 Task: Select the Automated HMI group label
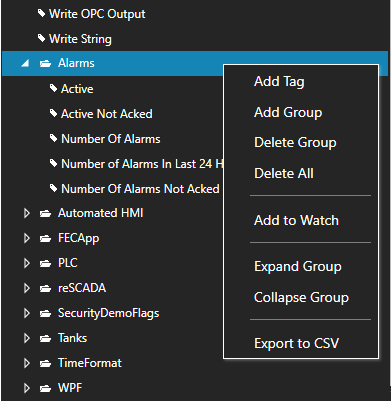click(x=101, y=213)
